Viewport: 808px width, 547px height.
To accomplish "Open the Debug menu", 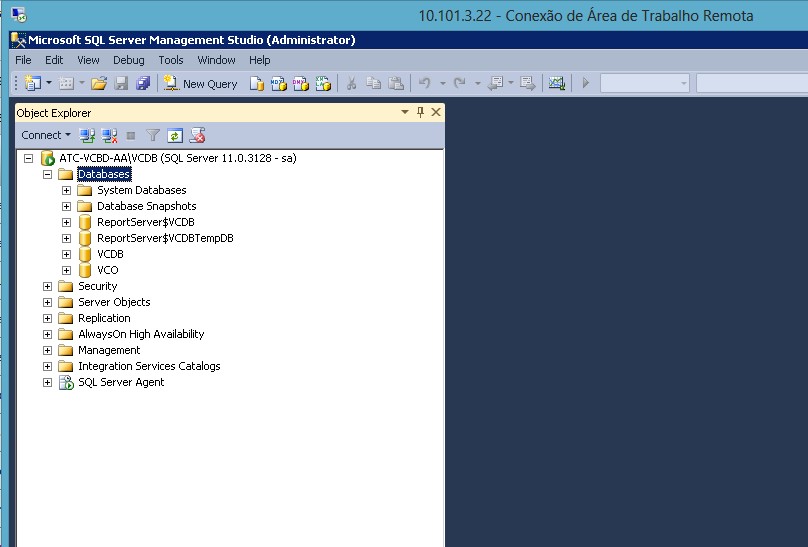I will [128, 60].
